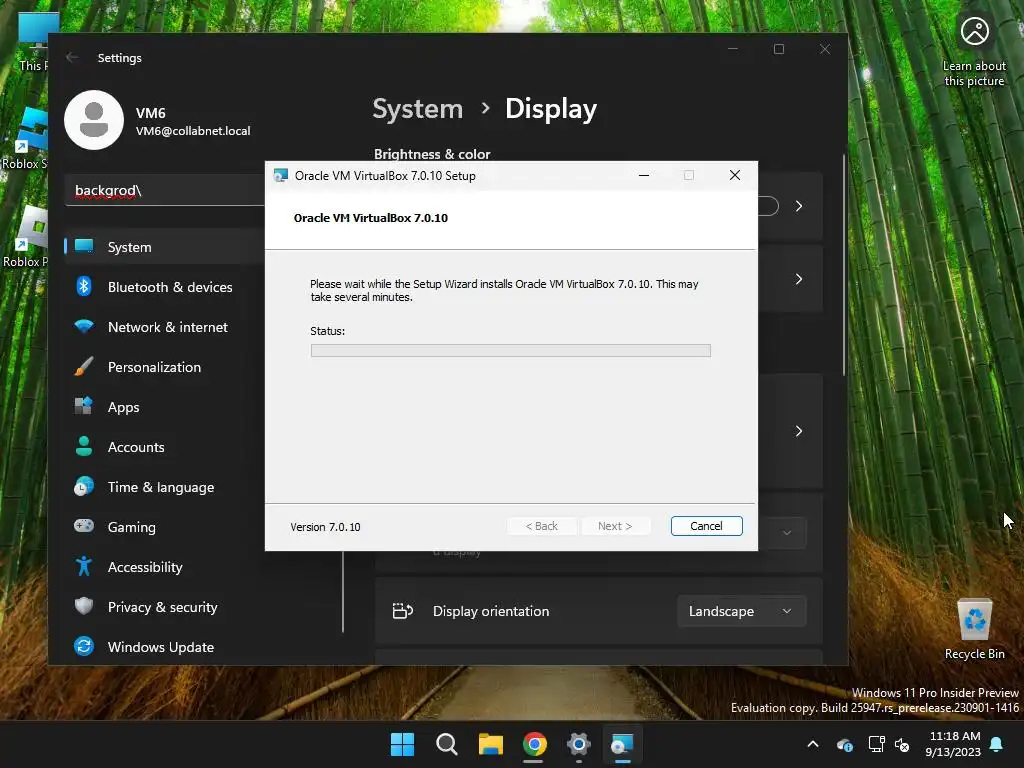Click the Wi-Fi network icon in sidebar
The image size is (1024, 768).
tap(84, 326)
